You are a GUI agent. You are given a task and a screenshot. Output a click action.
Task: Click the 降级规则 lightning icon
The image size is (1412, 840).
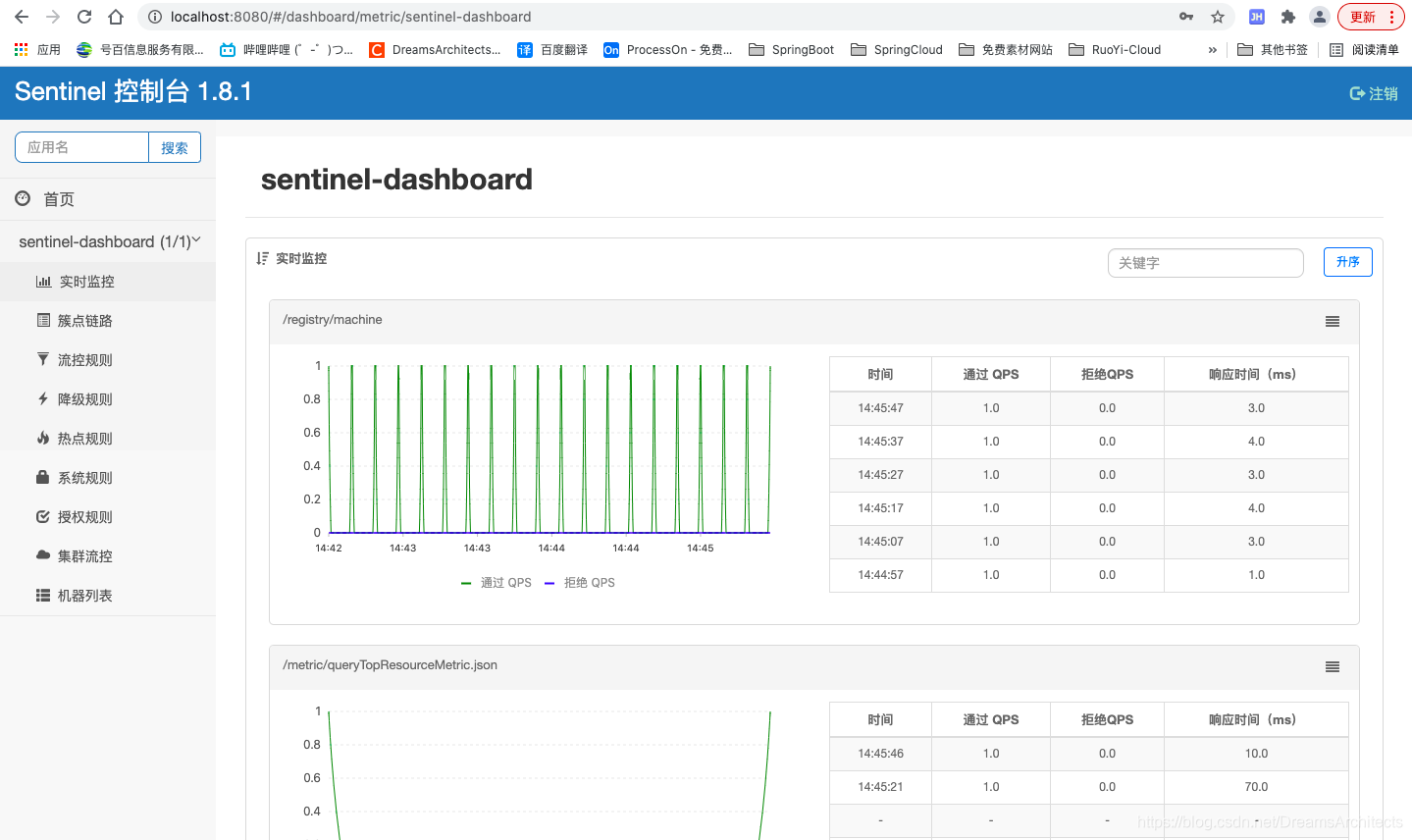43,398
